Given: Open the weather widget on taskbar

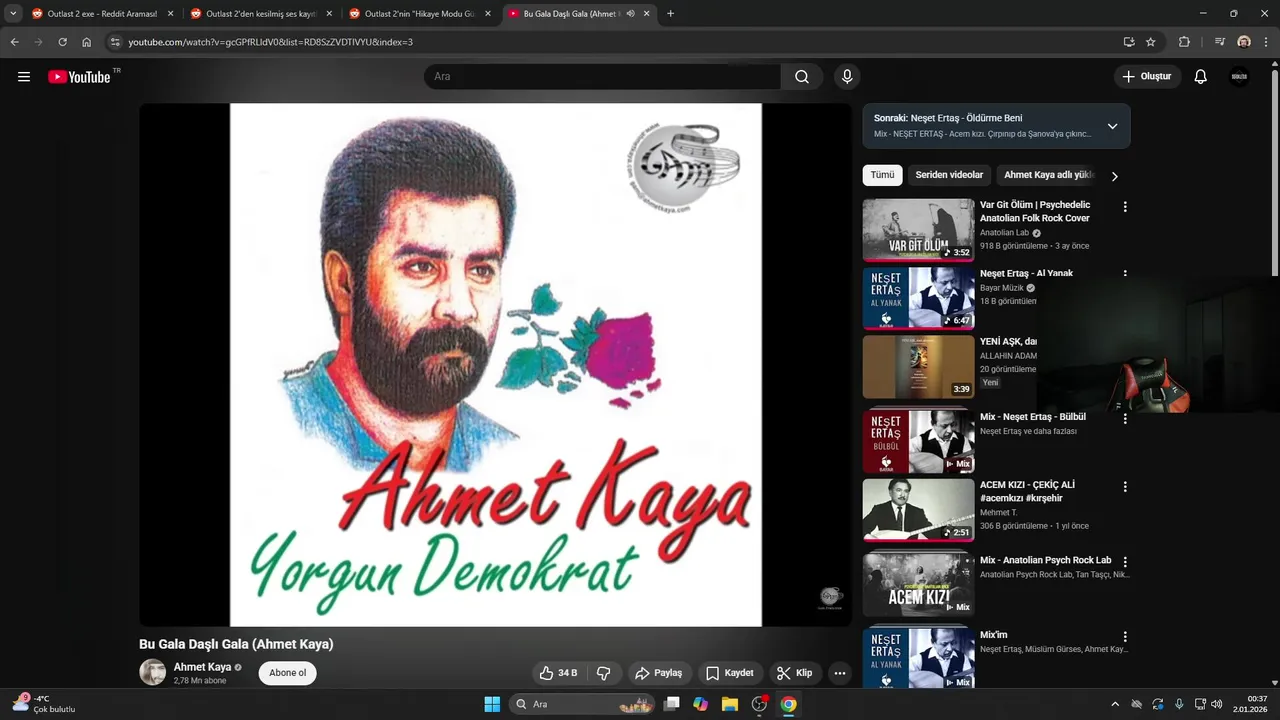Looking at the screenshot, I should (45, 704).
